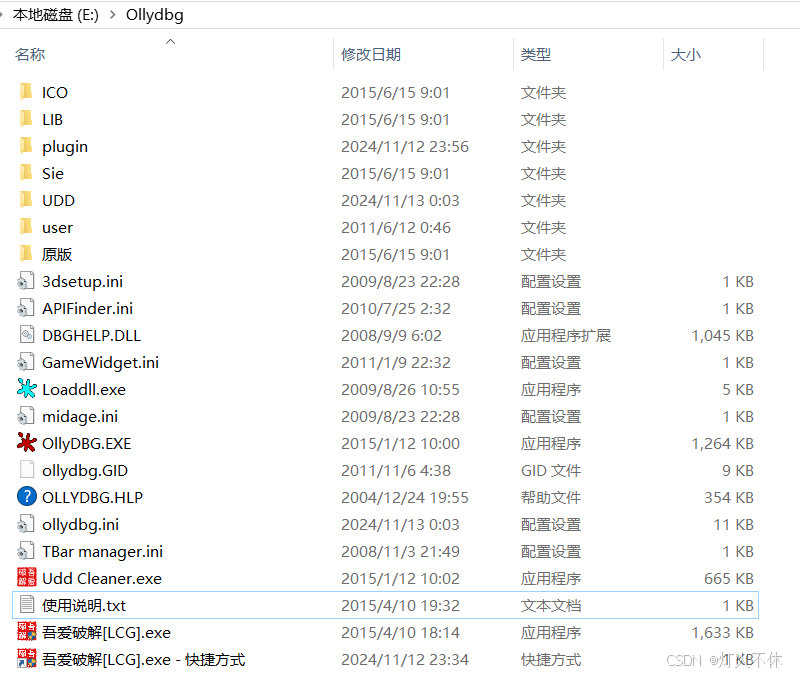Image resolution: width=800 pixels, height=676 pixels.
Task: Click size 354 KB of OLLYDBG.HLP
Action: (729, 497)
